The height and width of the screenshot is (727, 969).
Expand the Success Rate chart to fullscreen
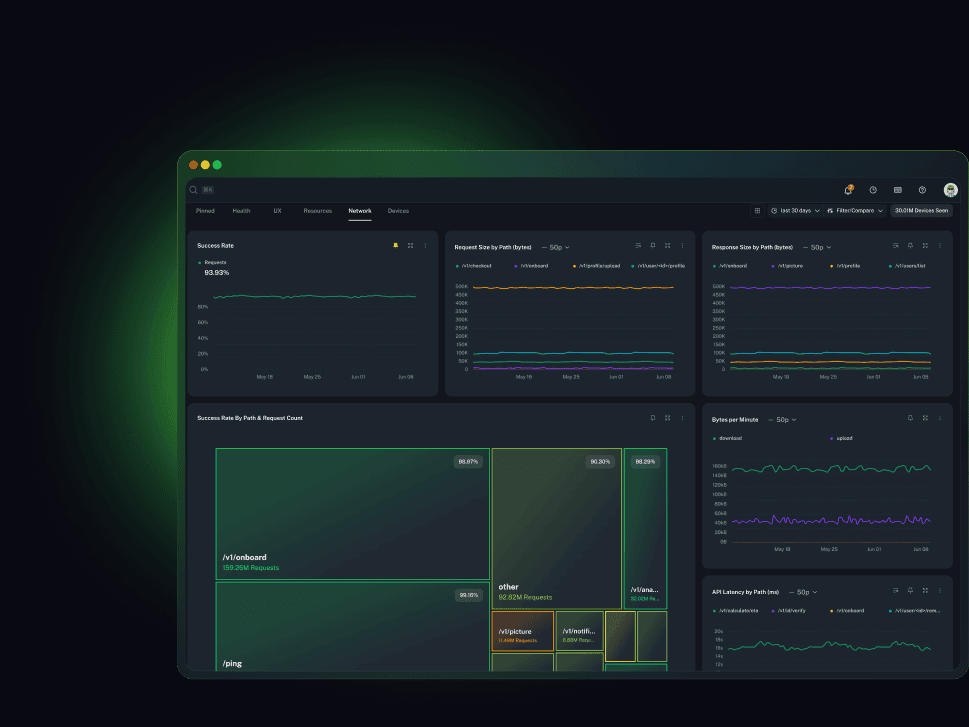[x=410, y=245]
